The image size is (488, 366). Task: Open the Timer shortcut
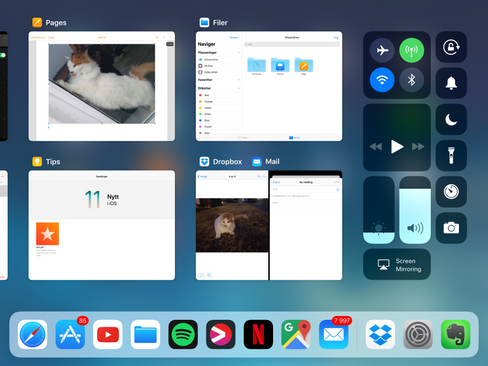(451, 192)
